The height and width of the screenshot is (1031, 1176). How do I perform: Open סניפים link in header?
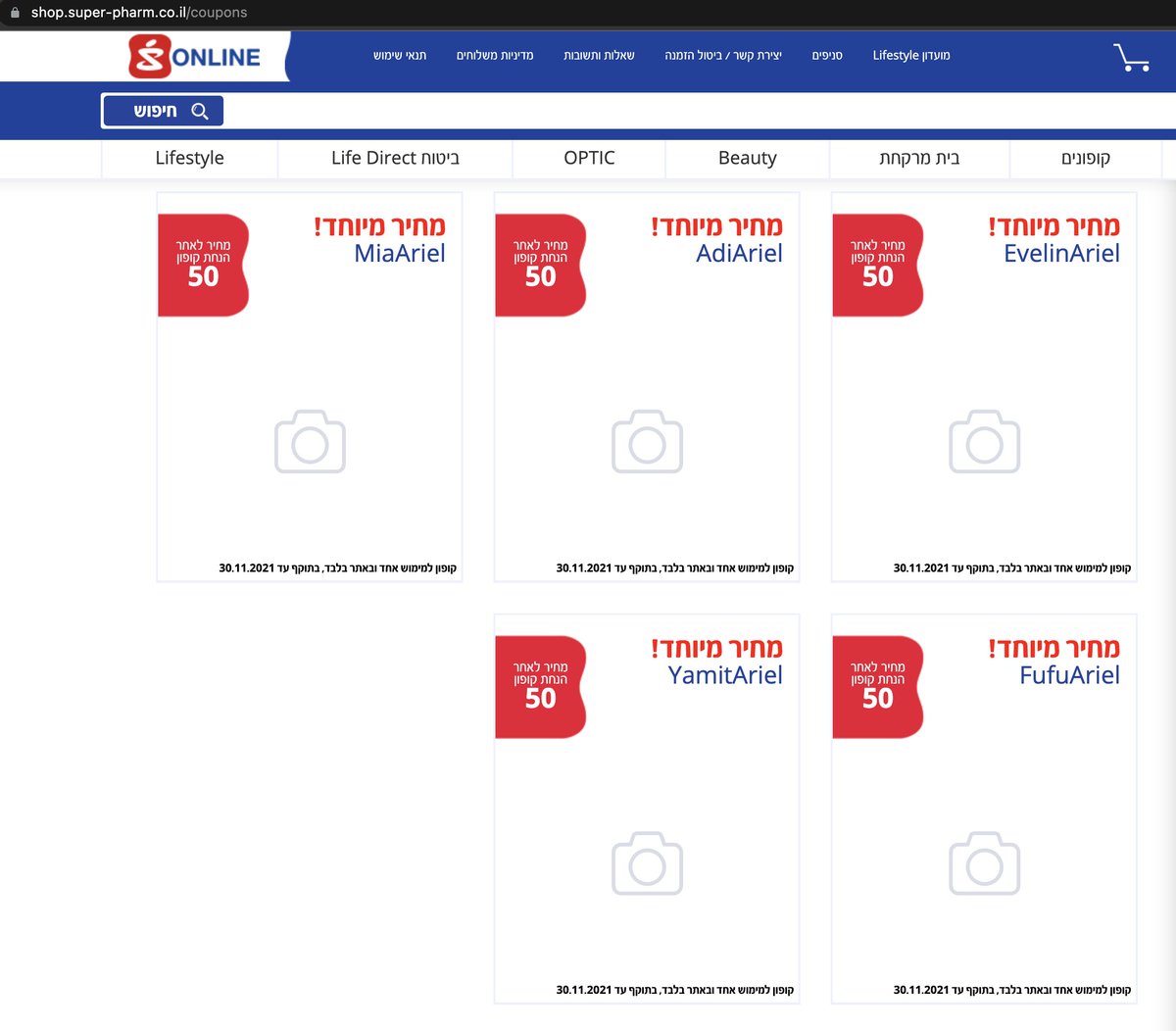(x=827, y=56)
